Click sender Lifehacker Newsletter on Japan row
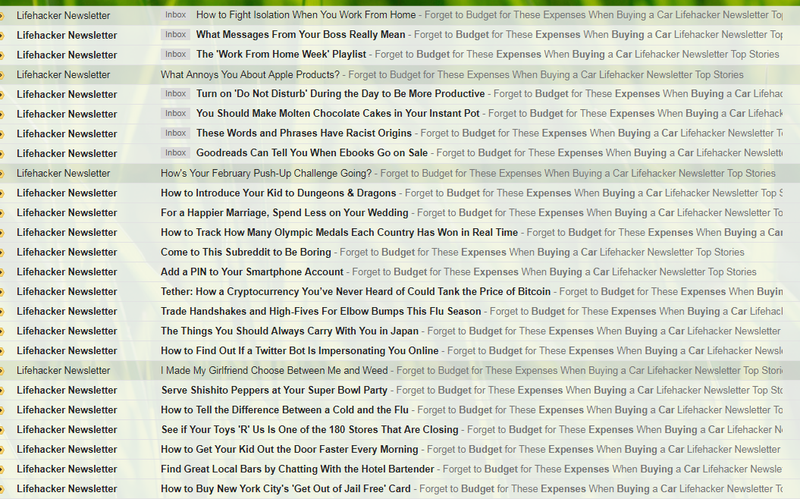 click(67, 331)
